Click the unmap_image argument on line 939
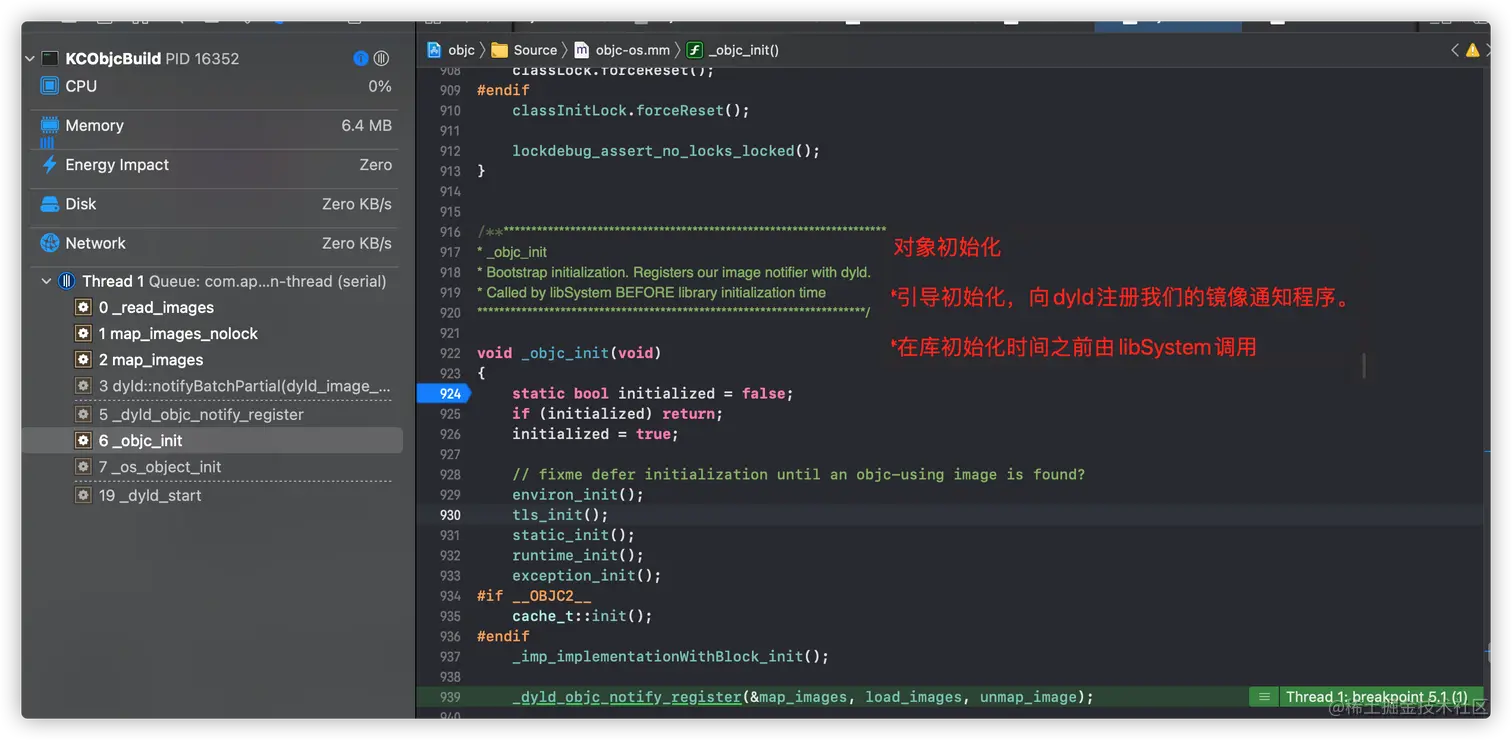This screenshot has width=1512, height=740. 1027,697
